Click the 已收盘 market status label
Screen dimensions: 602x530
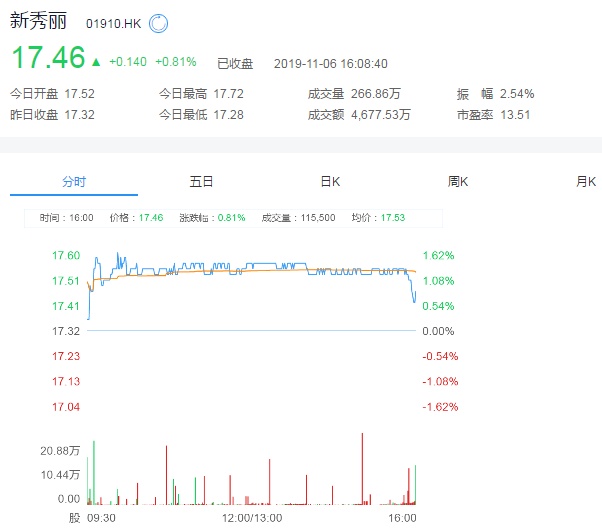(x=237, y=62)
